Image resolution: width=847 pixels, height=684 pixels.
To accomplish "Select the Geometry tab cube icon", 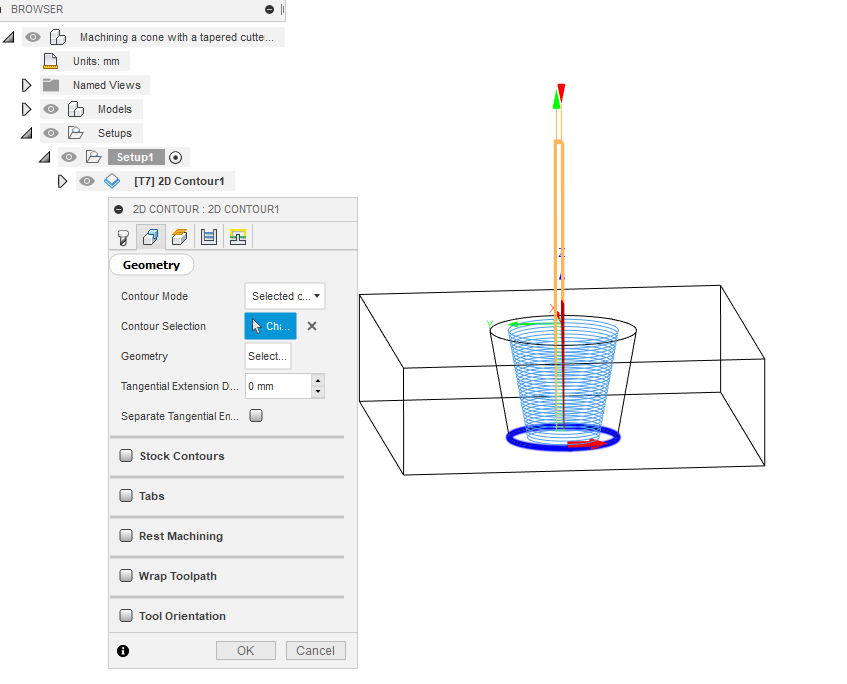I will pos(150,236).
